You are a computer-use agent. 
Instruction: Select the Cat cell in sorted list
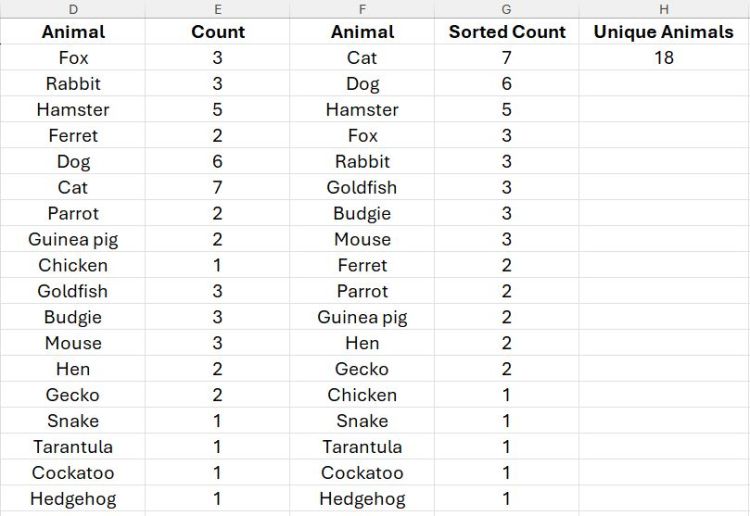coord(362,58)
